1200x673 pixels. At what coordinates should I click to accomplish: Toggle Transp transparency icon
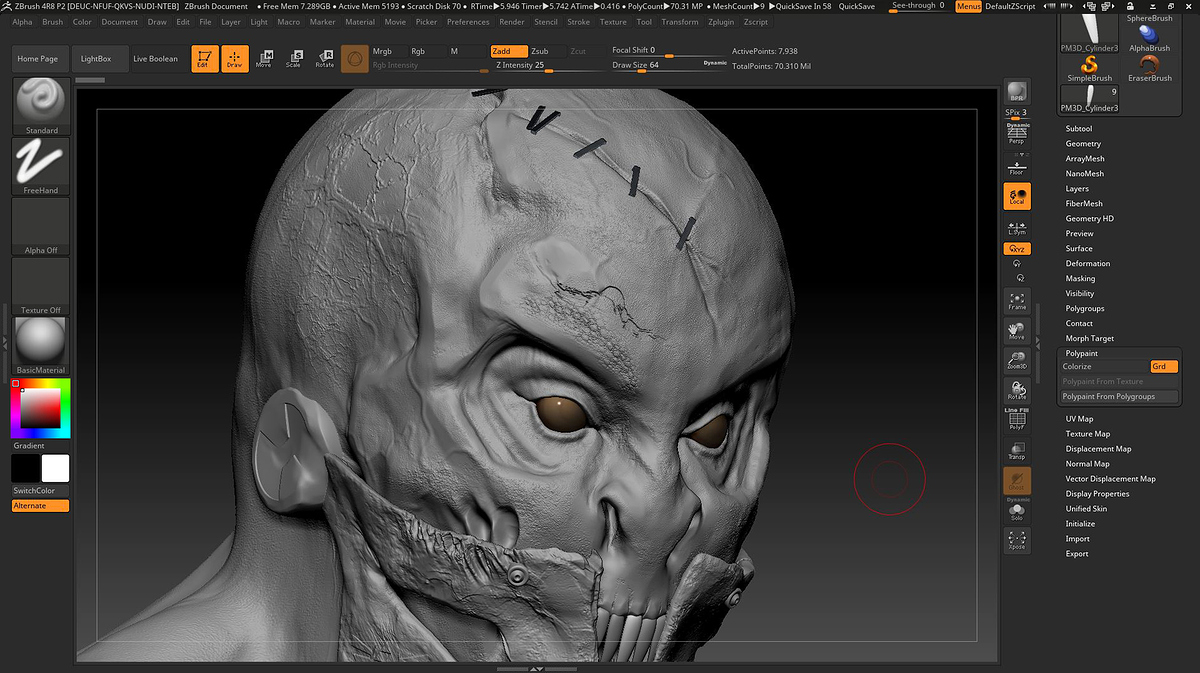click(1017, 451)
